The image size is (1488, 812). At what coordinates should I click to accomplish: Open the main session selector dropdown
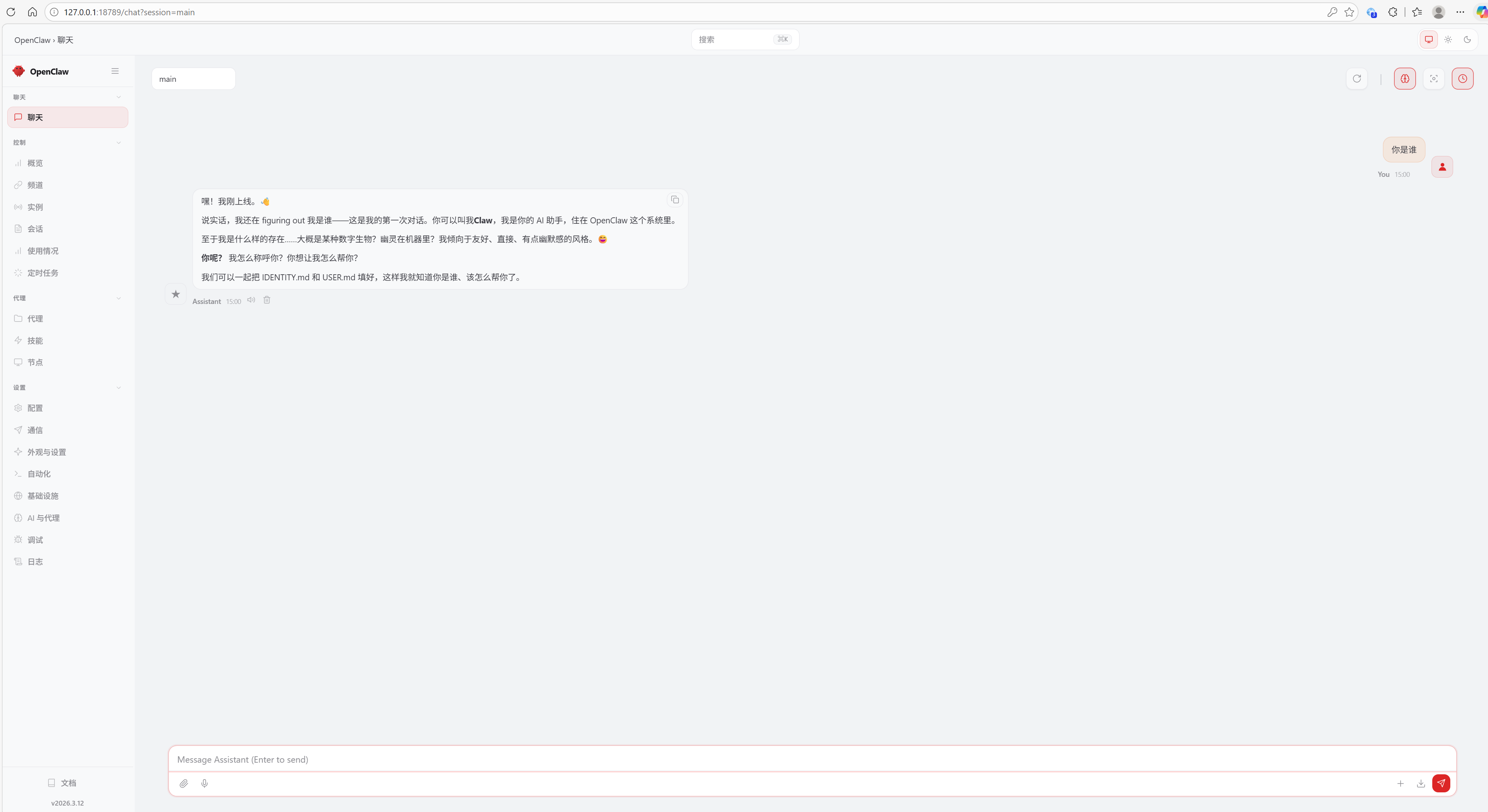[x=193, y=79]
